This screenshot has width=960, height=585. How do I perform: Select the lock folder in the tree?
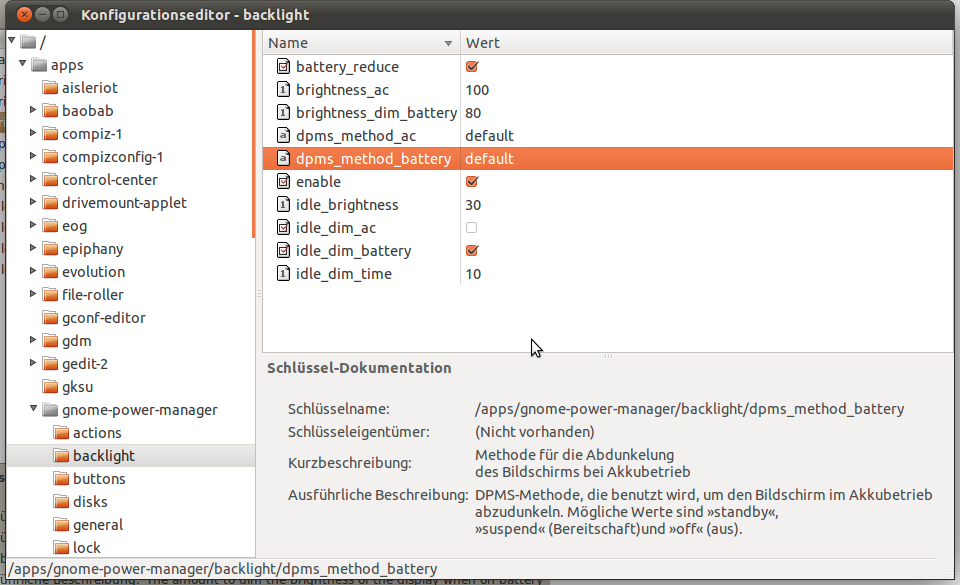[x=86, y=548]
